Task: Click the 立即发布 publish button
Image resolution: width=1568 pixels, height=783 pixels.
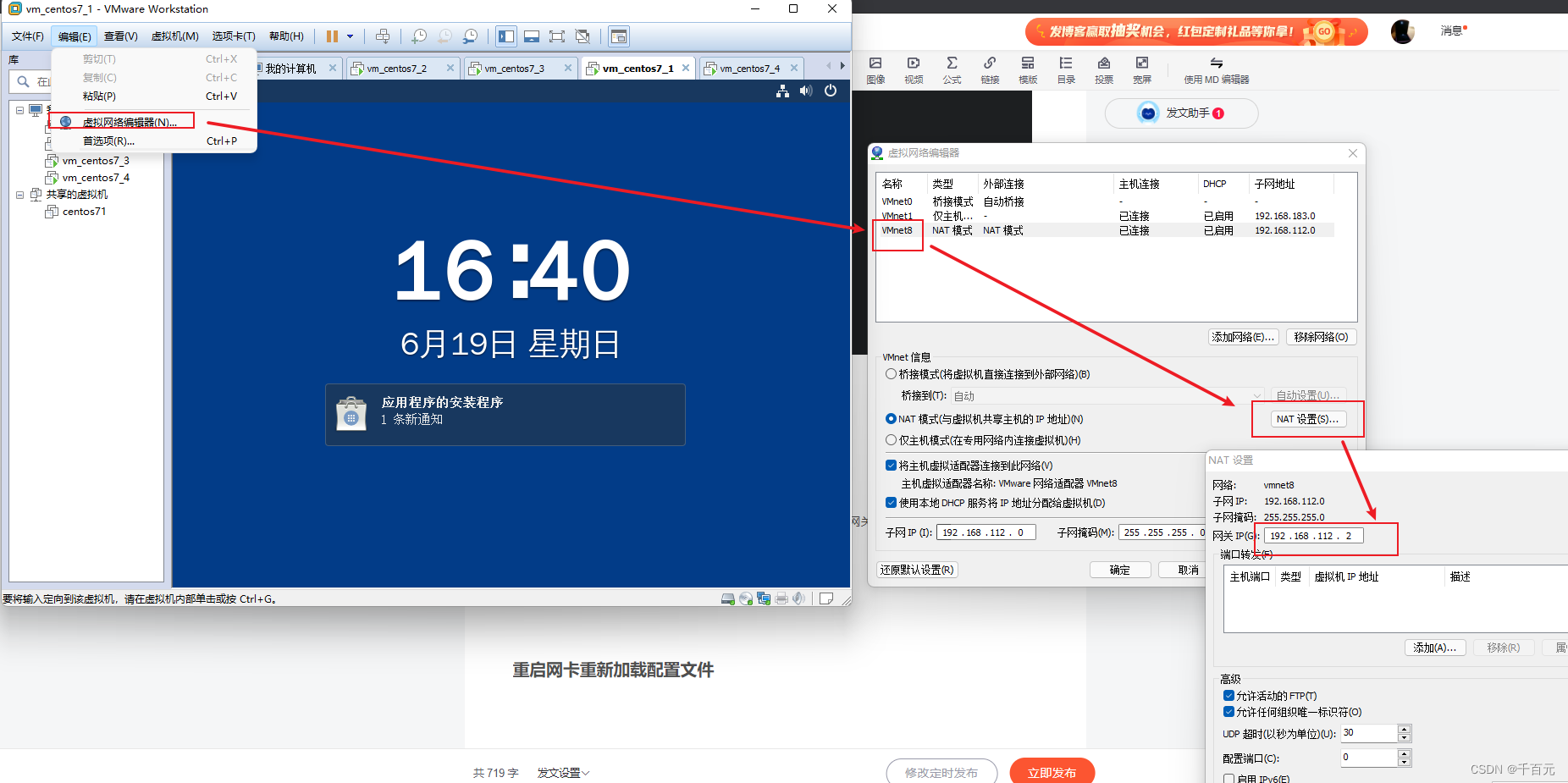Action: [1052, 771]
